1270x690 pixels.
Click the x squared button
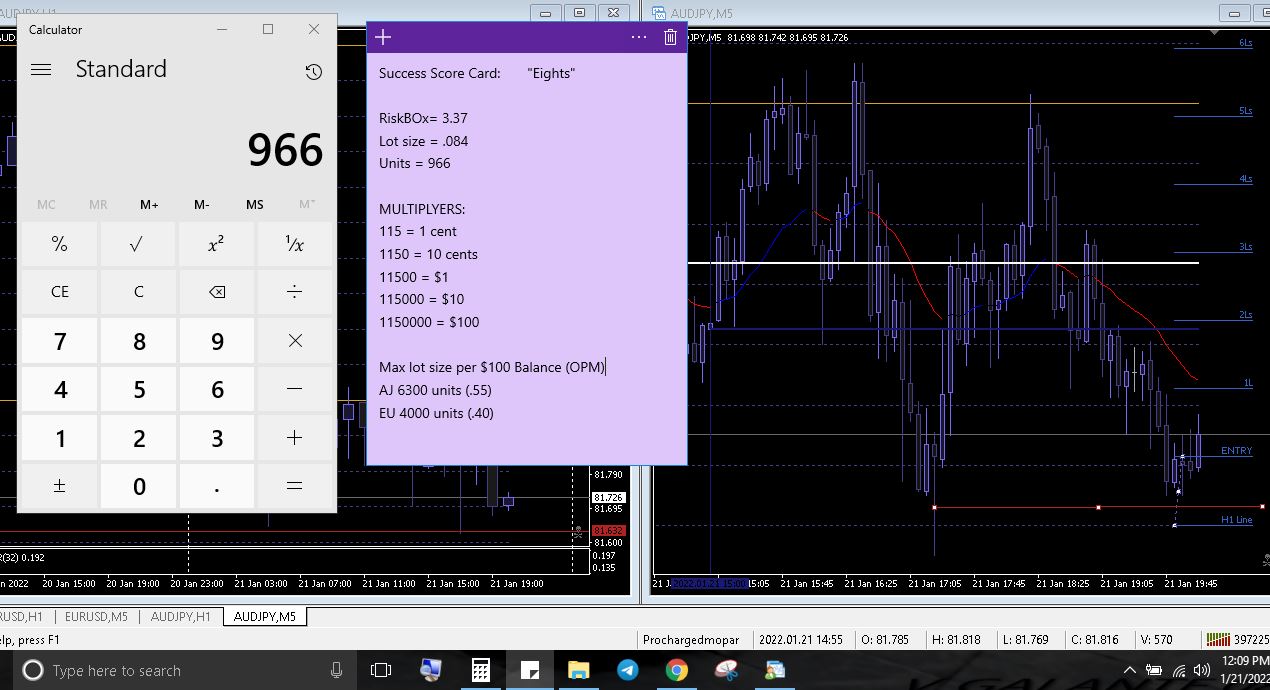pyautogui.click(x=216, y=244)
